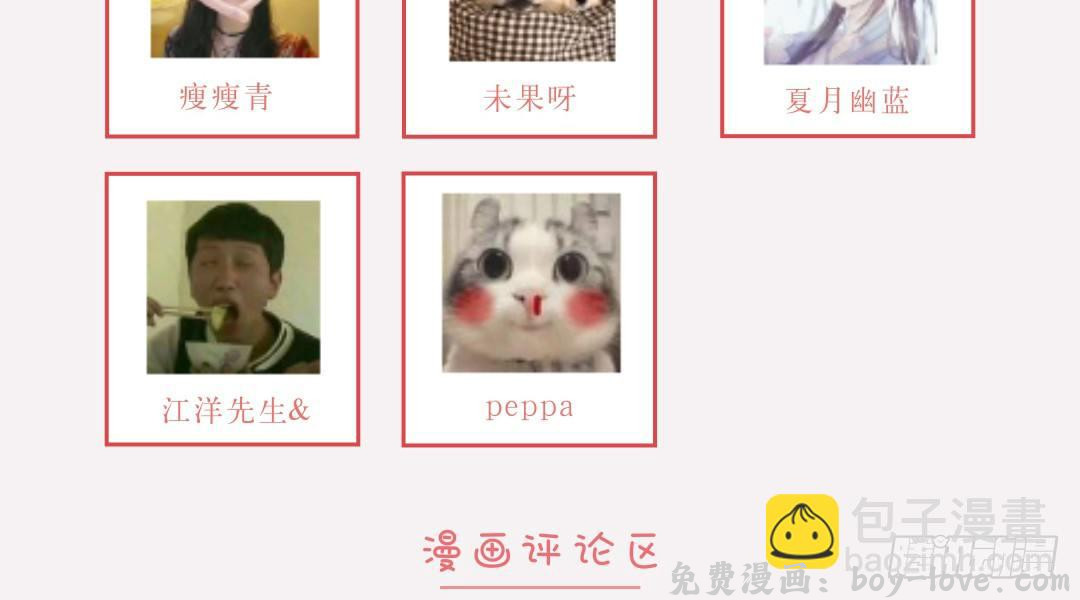The width and height of the screenshot is (1080, 600).
Task: Click the yellow bun Baozi Manhua logo icon
Action: [x=802, y=531]
